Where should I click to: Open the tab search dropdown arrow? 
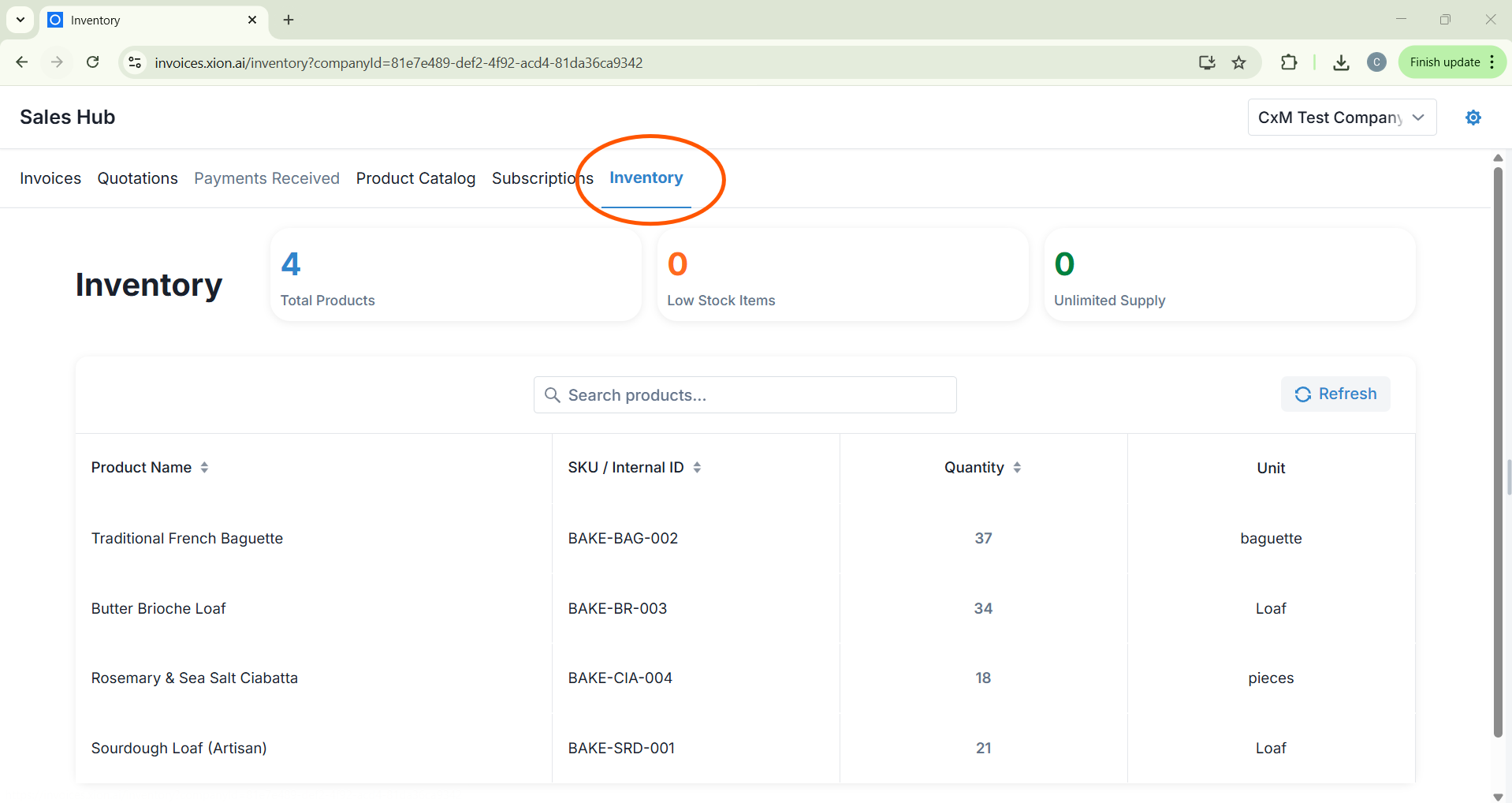click(x=20, y=20)
